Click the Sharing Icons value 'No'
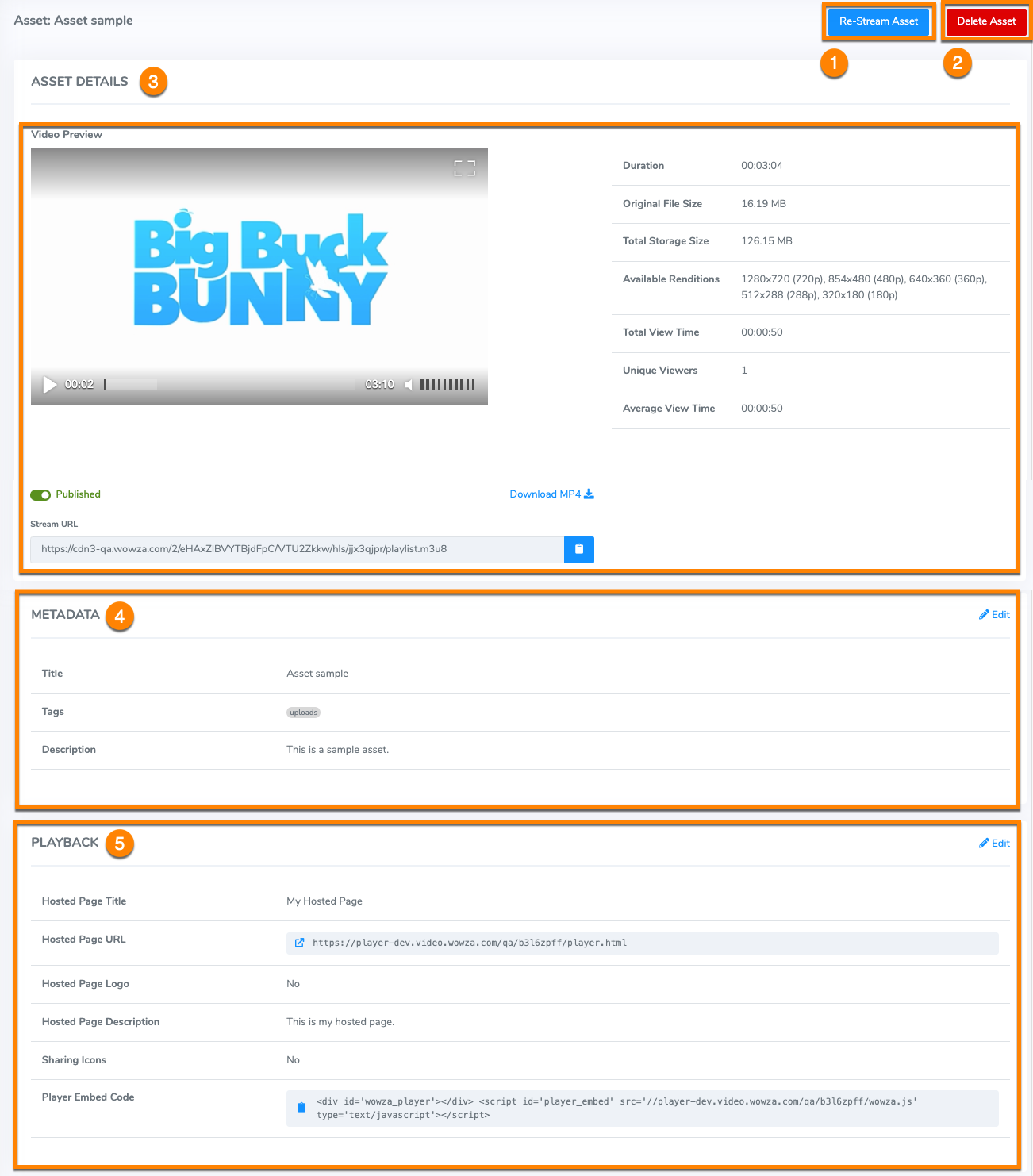The height and width of the screenshot is (1176, 1033). pyautogui.click(x=293, y=1060)
